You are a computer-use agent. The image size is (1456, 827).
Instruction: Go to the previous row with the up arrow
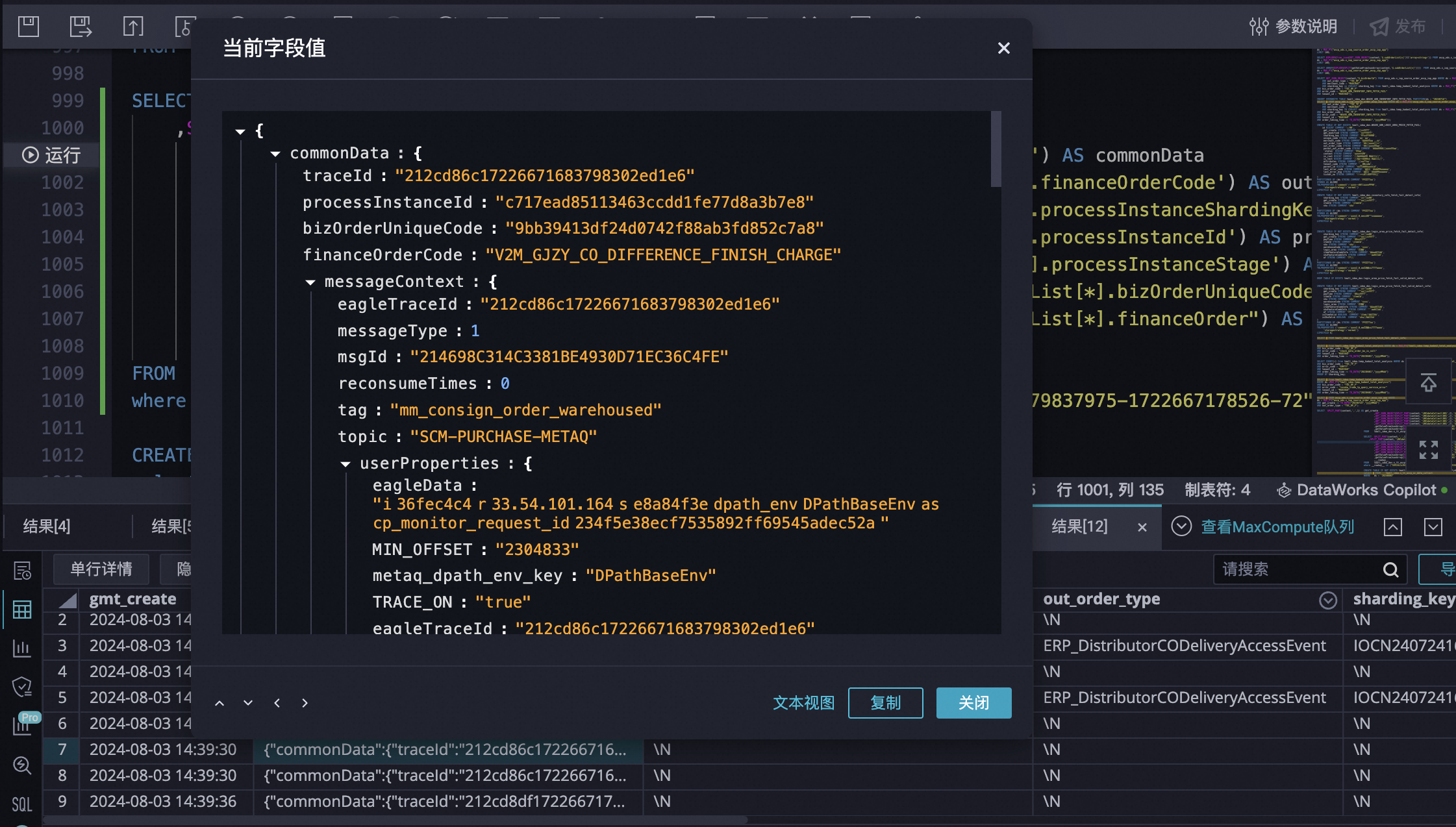tap(220, 703)
